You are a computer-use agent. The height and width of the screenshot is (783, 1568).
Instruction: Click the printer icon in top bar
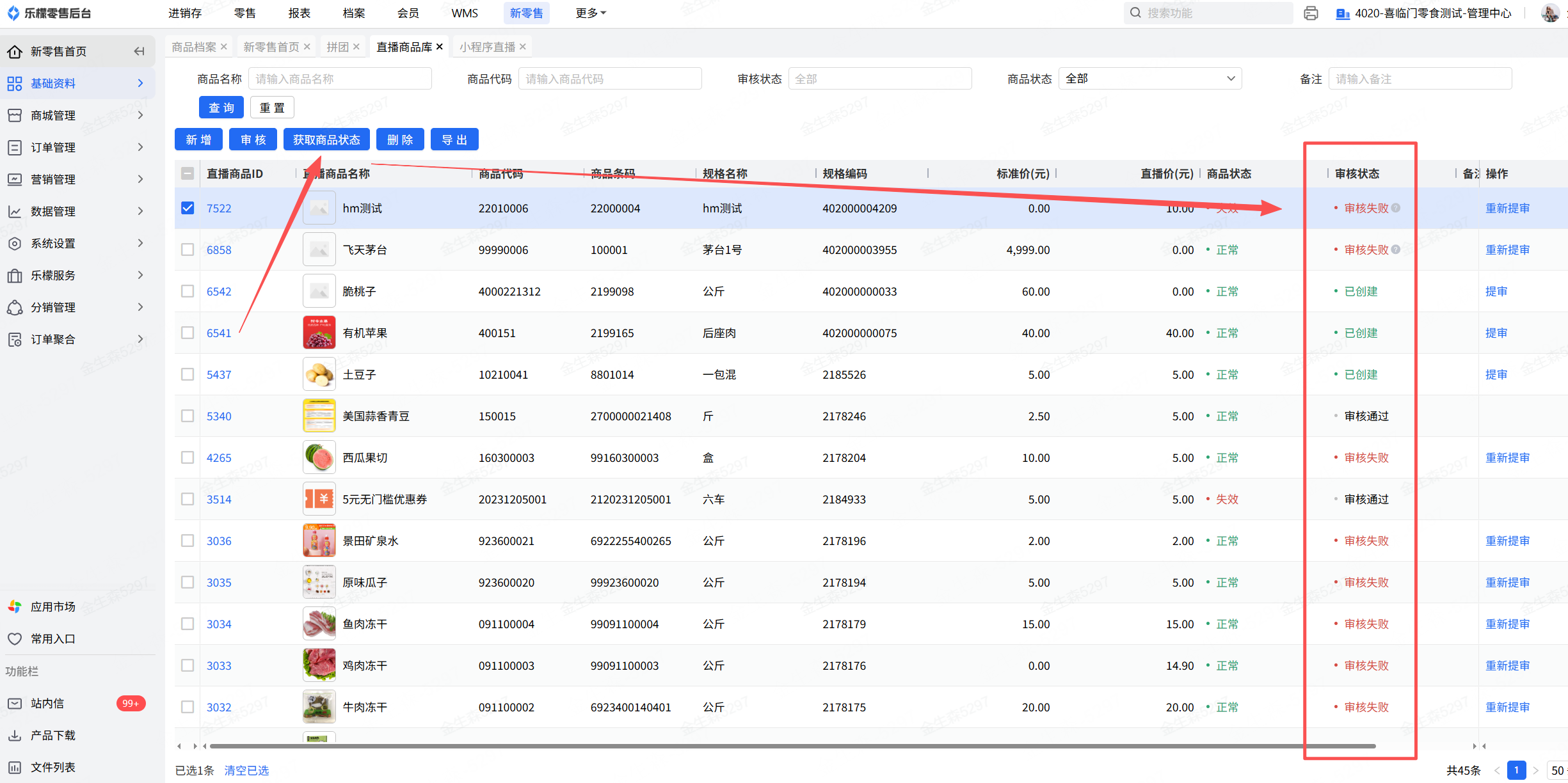(x=1311, y=13)
